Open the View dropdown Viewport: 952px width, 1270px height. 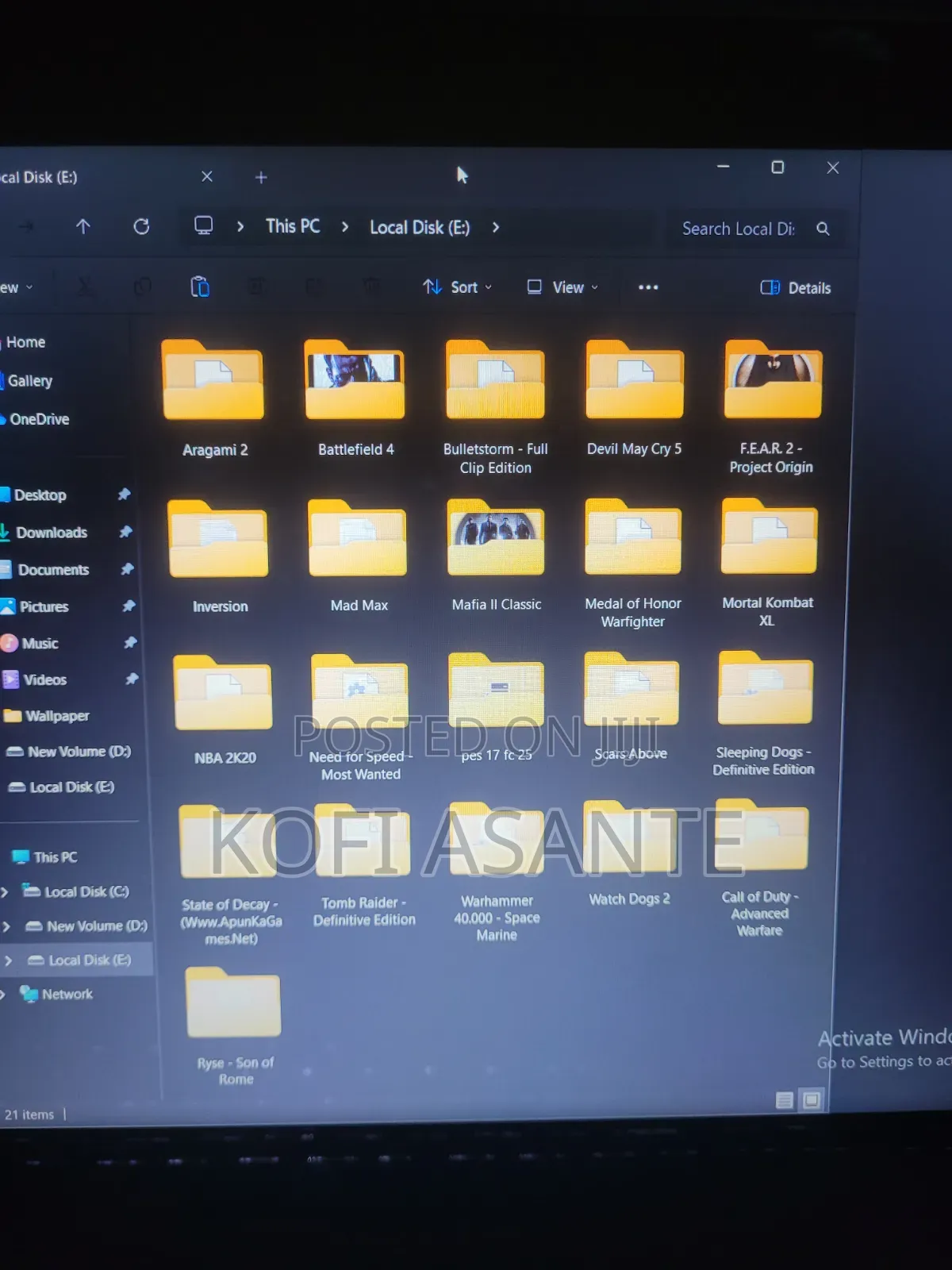tap(562, 287)
